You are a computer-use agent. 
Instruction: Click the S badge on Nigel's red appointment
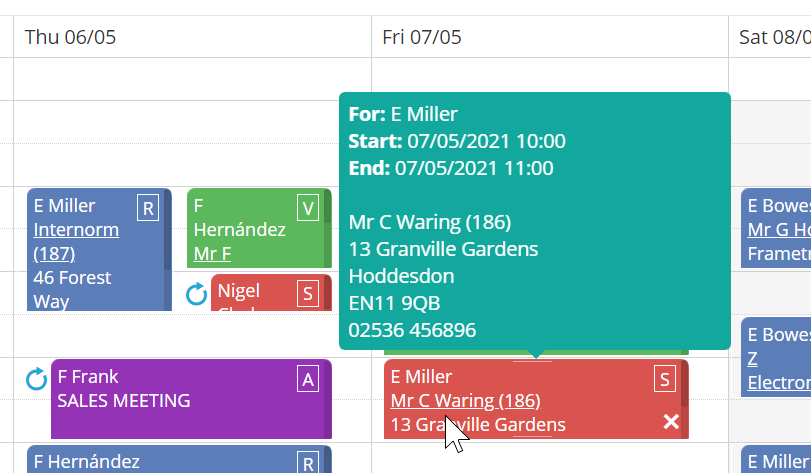(x=308, y=293)
